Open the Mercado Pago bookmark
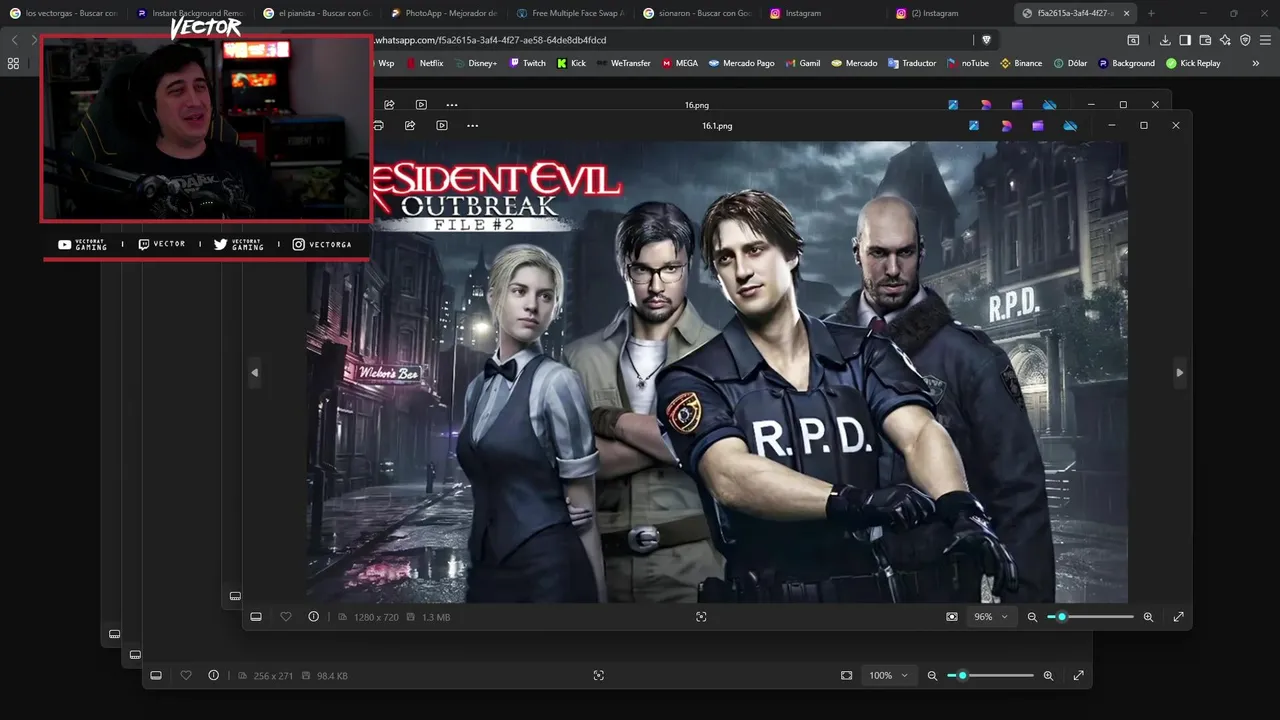Image resolution: width=1280 pixels, height=720 pixels. (741, 63)
